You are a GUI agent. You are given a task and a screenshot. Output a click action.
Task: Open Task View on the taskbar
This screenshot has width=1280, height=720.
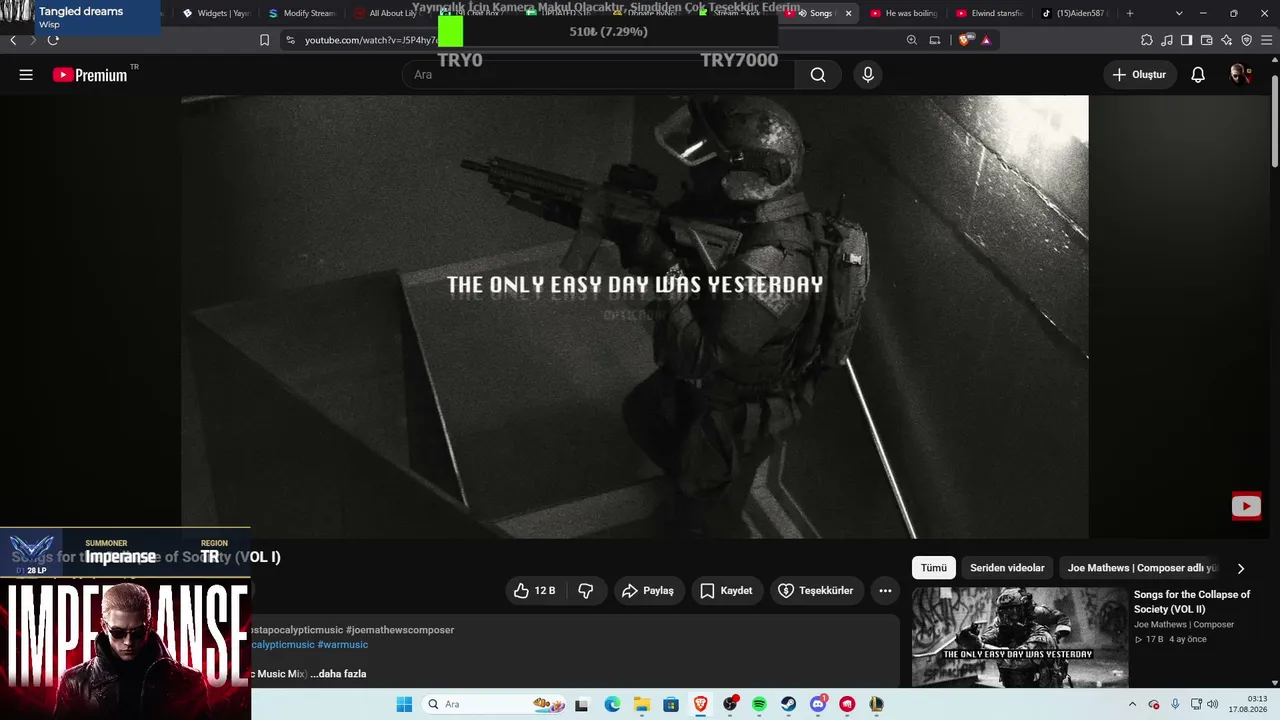tap(582, 704)
